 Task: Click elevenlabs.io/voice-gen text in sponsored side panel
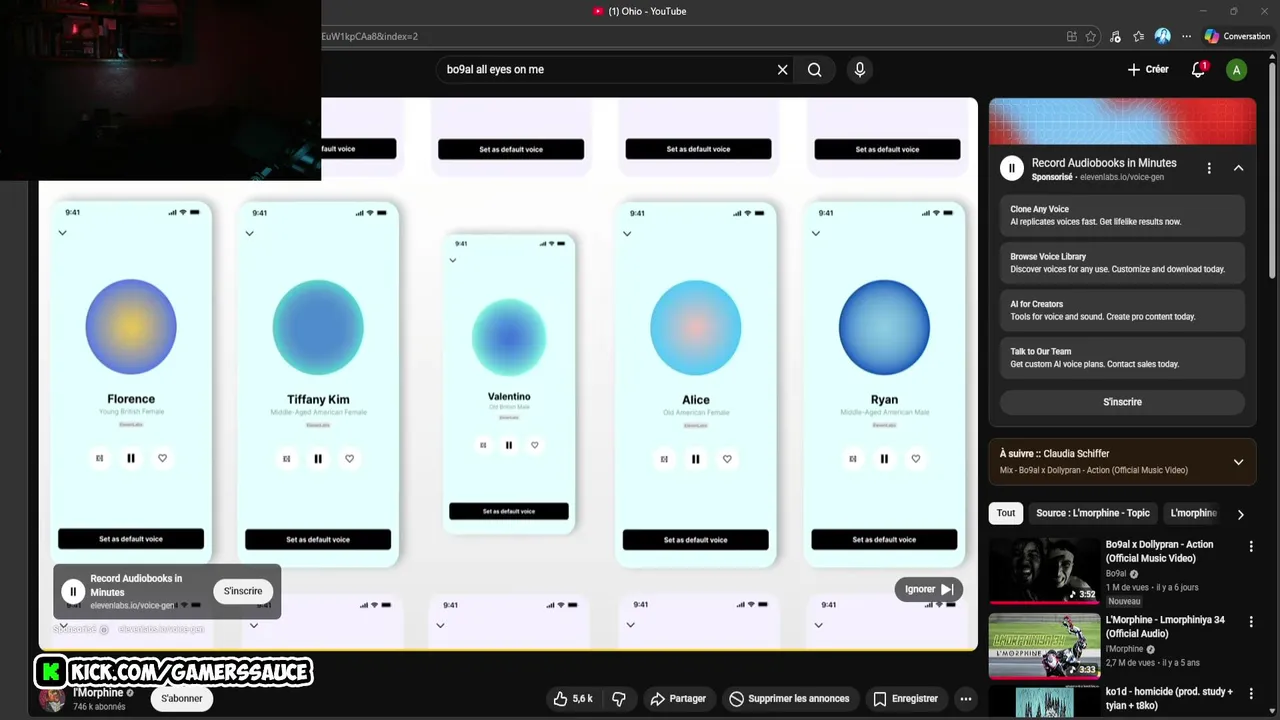1122,177
